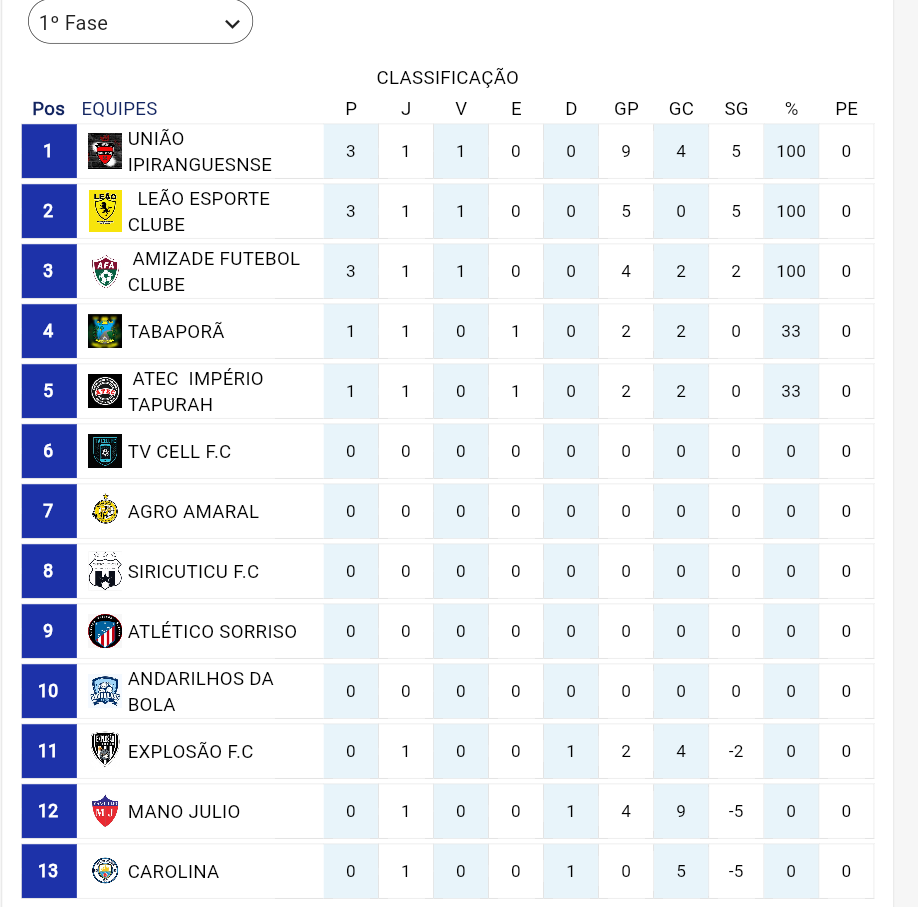Click the Mano Julio team crest
918x907 pixels.
(x=105, y=811)
